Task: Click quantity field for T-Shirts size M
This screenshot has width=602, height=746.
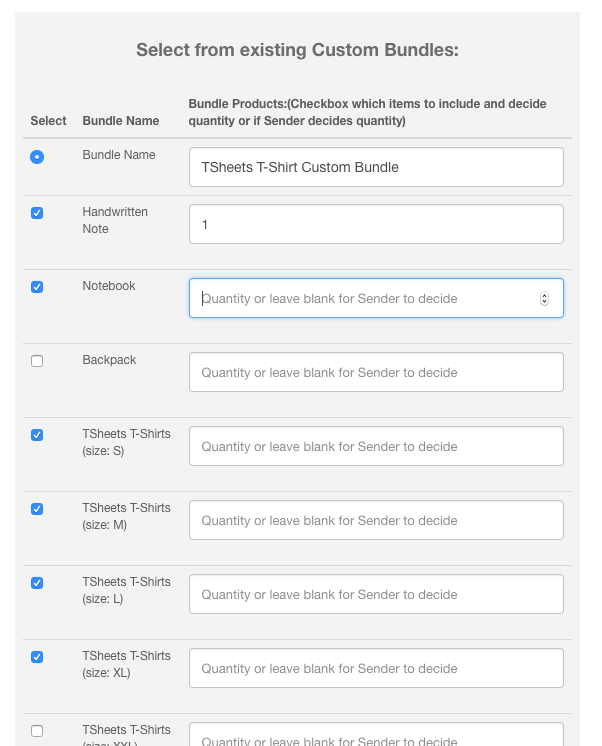Action: [375, 520]
